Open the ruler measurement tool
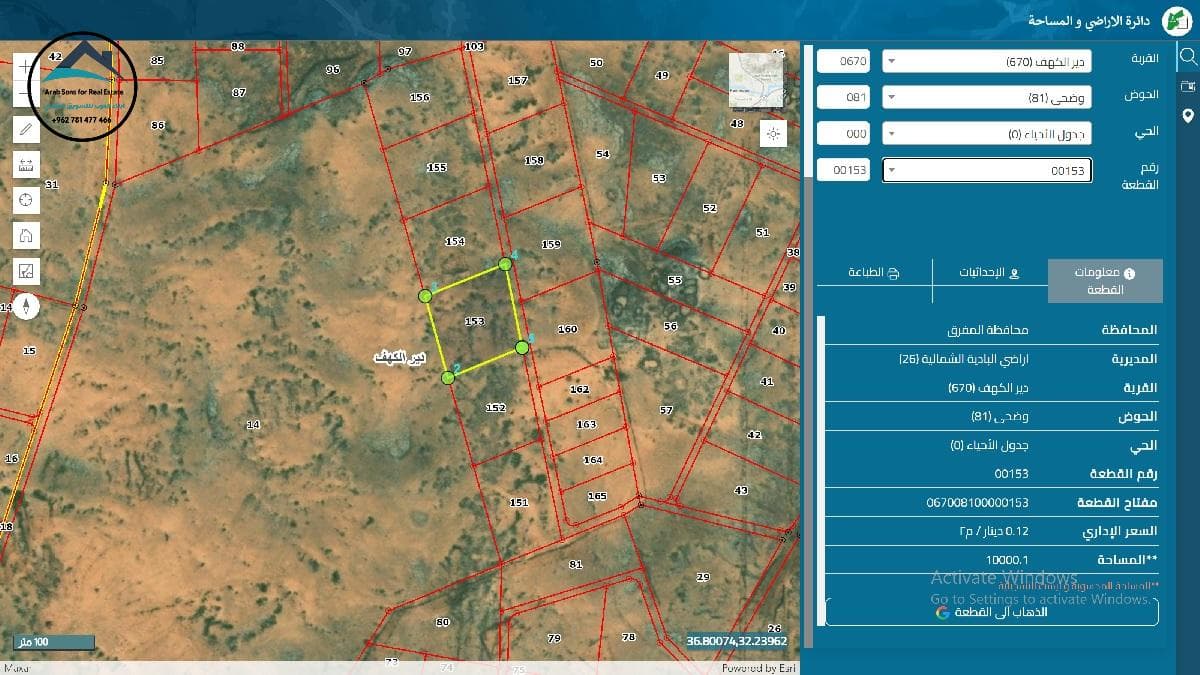Viewport: 1200px width, 675px height. (26, 165)
